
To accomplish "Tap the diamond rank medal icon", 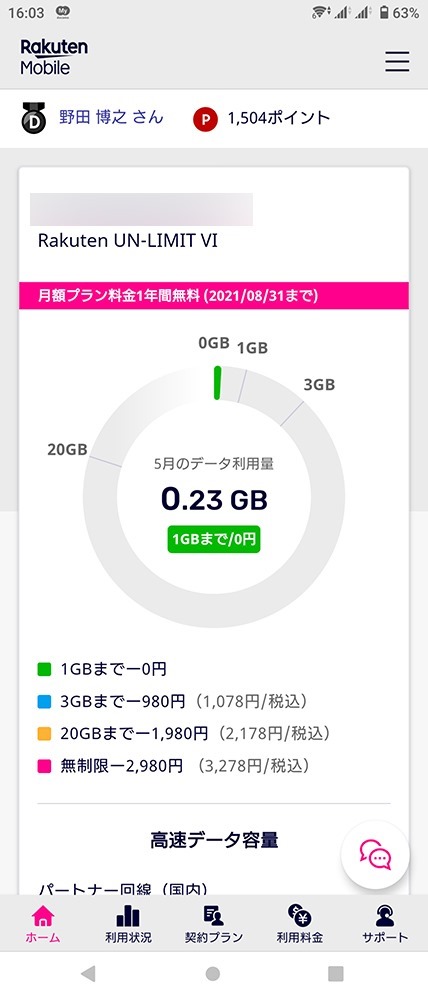I will [x=34, y=117].
